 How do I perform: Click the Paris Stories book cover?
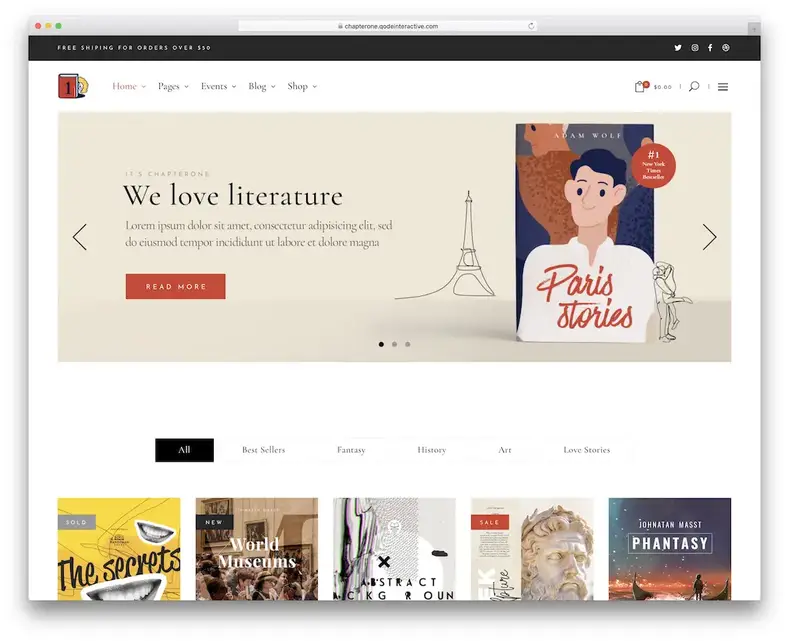(x=586, y=232)
